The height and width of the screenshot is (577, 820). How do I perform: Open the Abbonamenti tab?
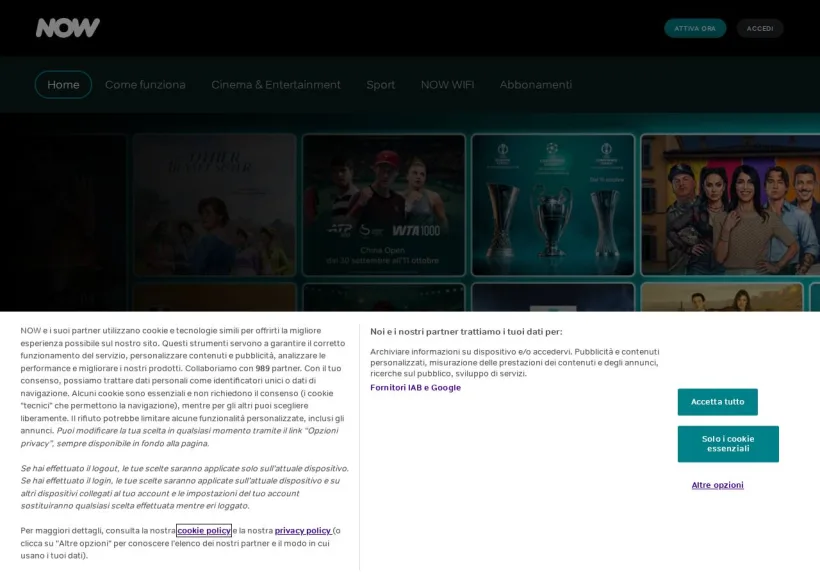tap(536, 85)
